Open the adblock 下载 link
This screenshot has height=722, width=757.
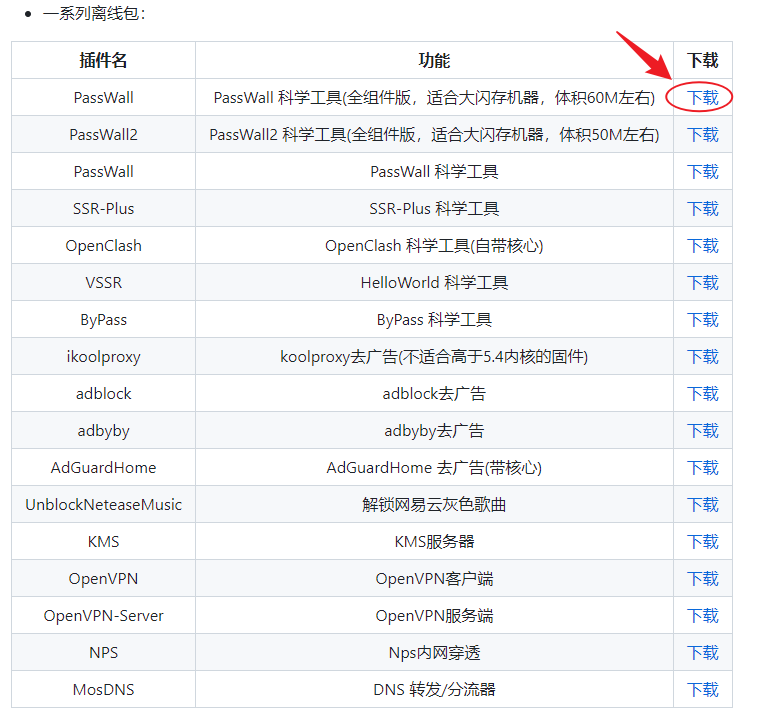coord(702,394)
